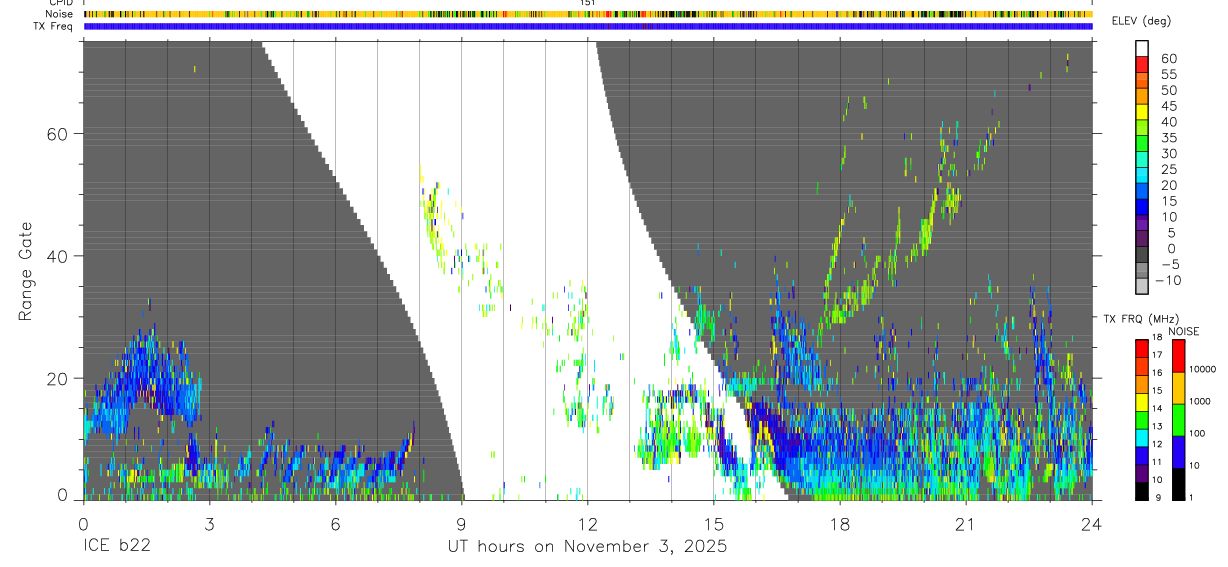Click the "CPID" row label at top

[x=60, y=3]
